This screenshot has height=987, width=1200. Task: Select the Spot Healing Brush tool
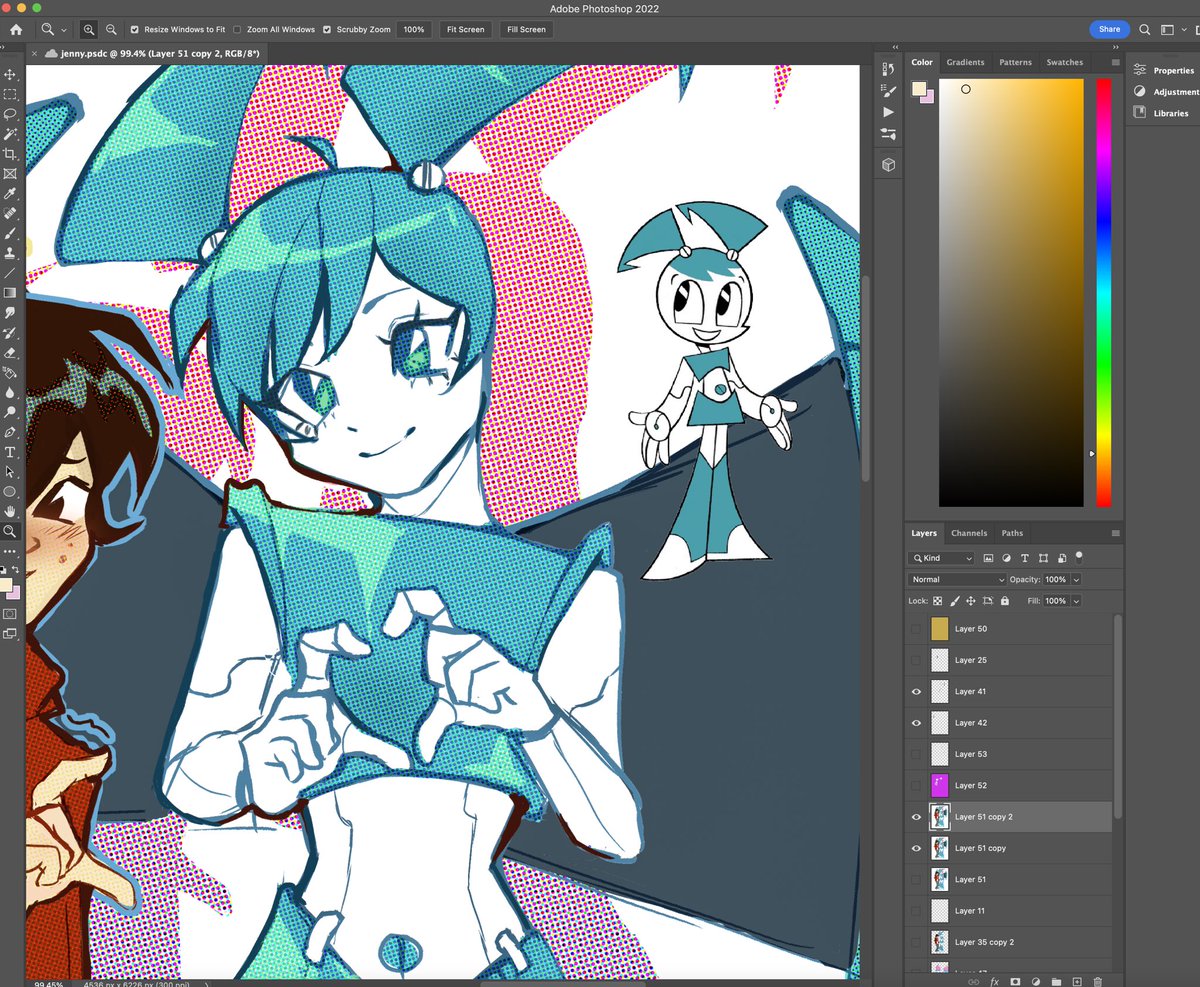tap(10, 213)
